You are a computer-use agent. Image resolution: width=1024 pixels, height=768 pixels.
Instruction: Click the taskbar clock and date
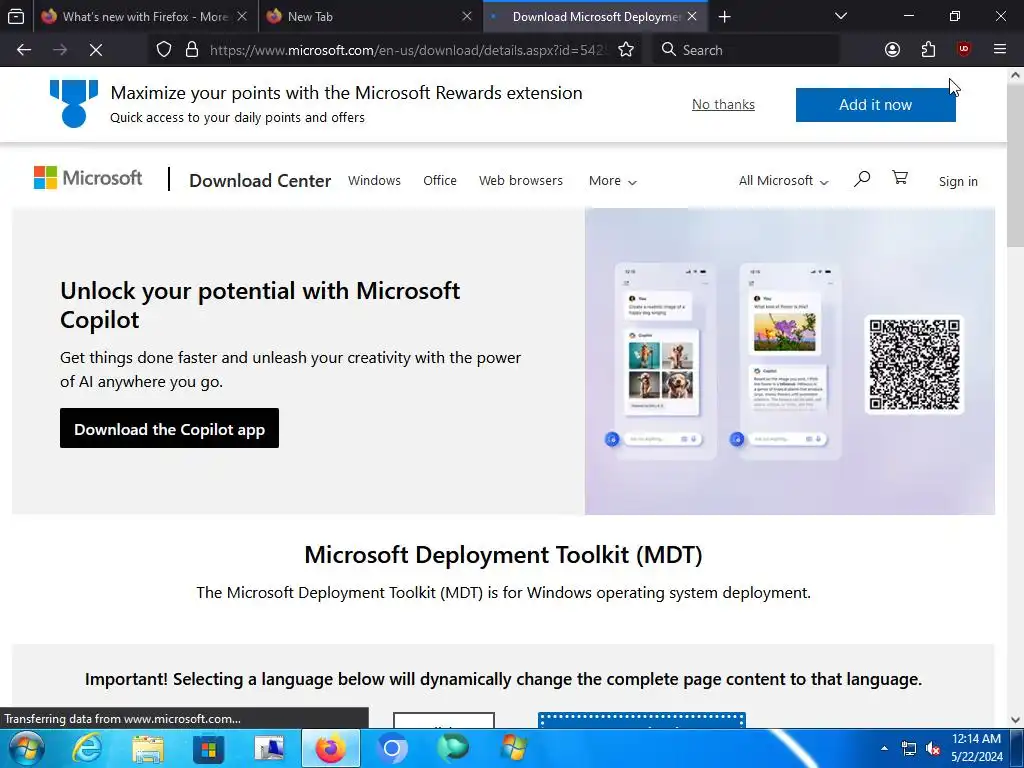976,748
